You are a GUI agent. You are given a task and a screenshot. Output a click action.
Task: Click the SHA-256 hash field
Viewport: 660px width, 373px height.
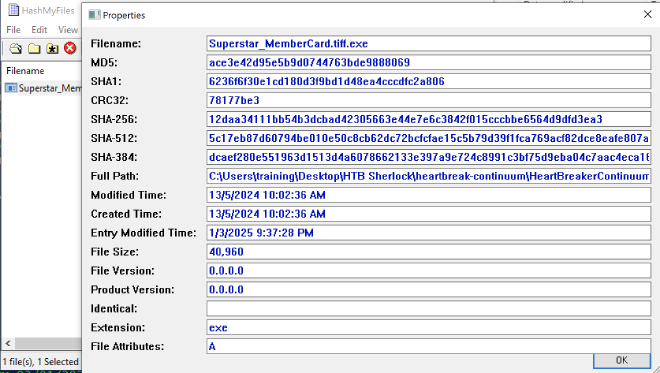pos(428,119)
